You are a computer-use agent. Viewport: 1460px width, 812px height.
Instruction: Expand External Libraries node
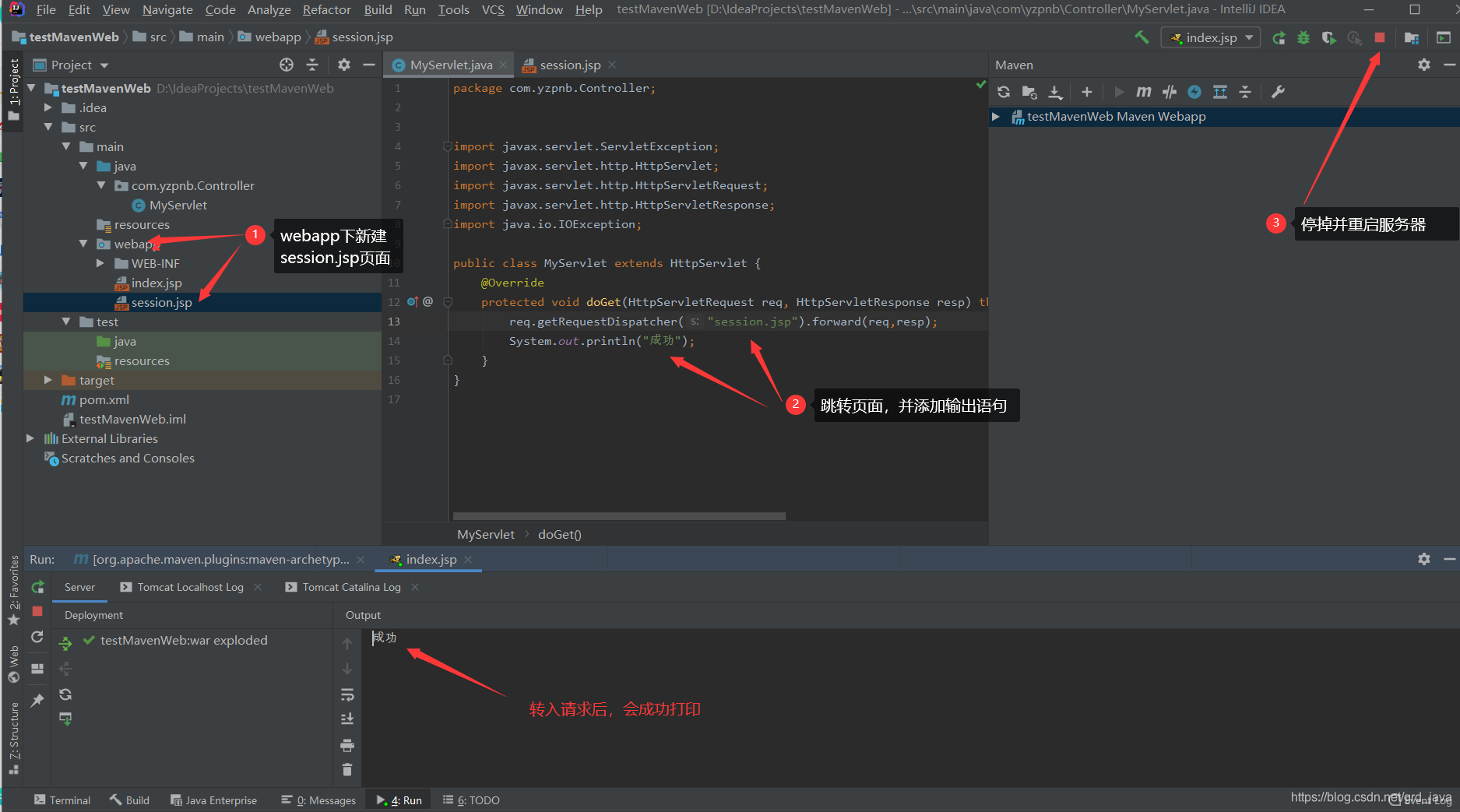pos(30,438)
